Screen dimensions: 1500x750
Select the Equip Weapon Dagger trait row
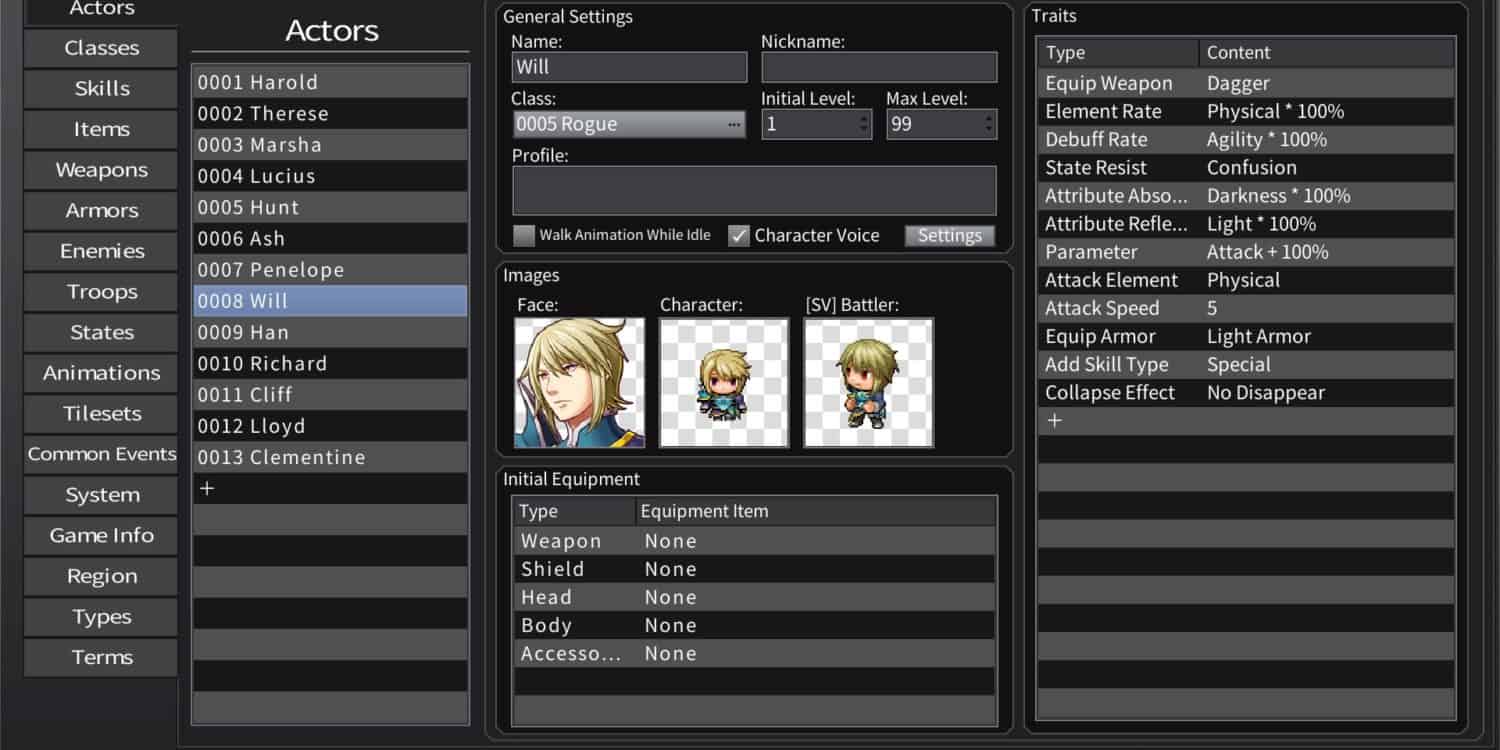click(1245, 84)
